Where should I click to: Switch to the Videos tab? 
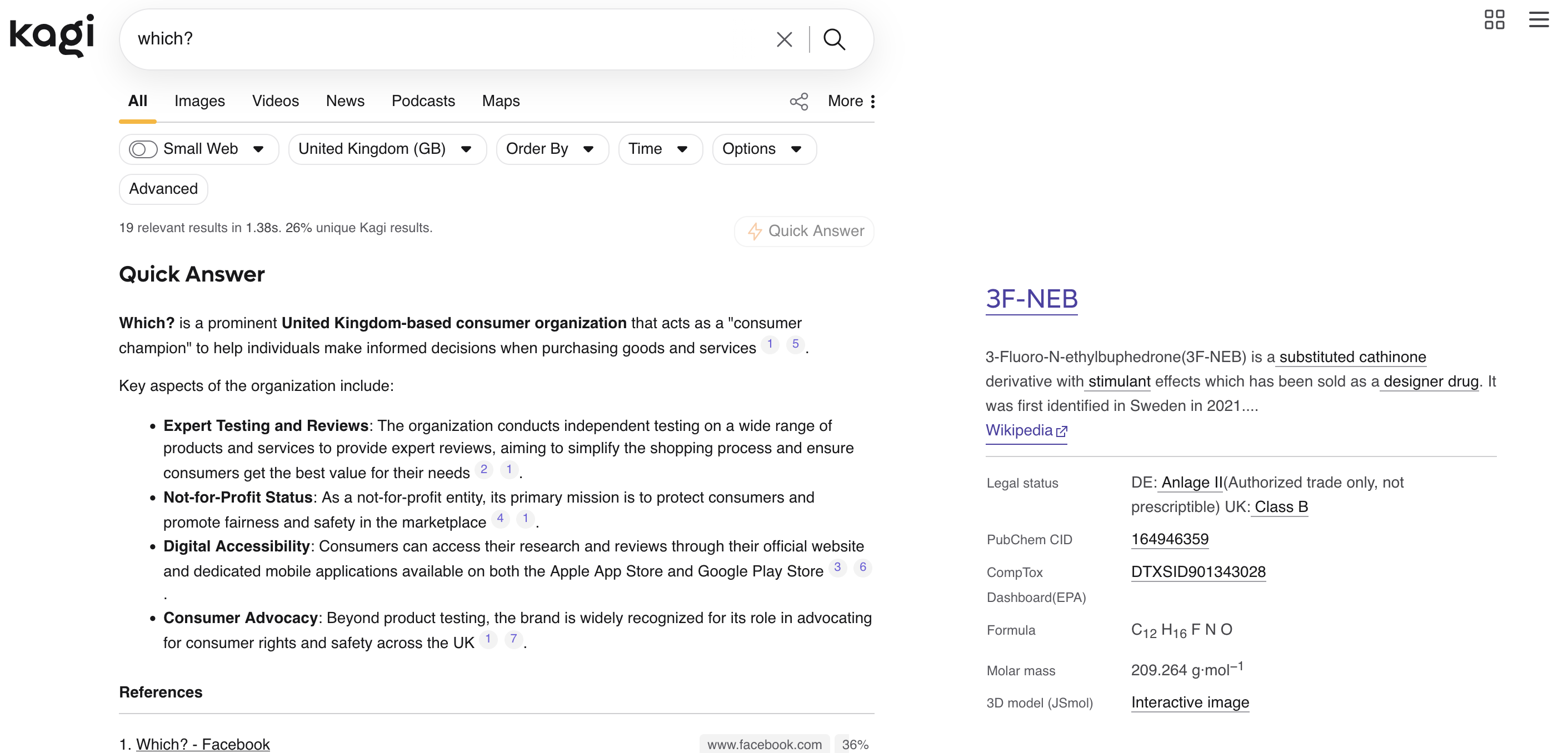(275, 101)
